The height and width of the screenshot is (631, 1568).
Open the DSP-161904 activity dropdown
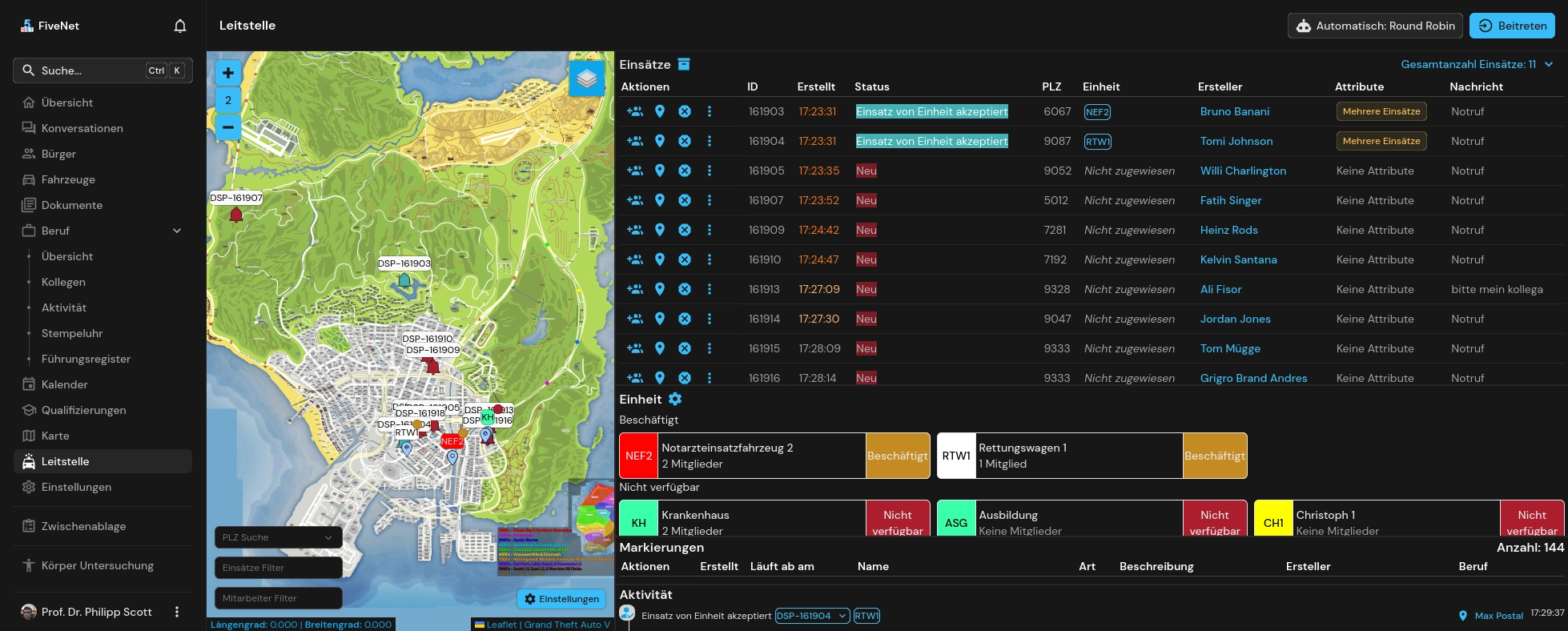pos(812,616)
